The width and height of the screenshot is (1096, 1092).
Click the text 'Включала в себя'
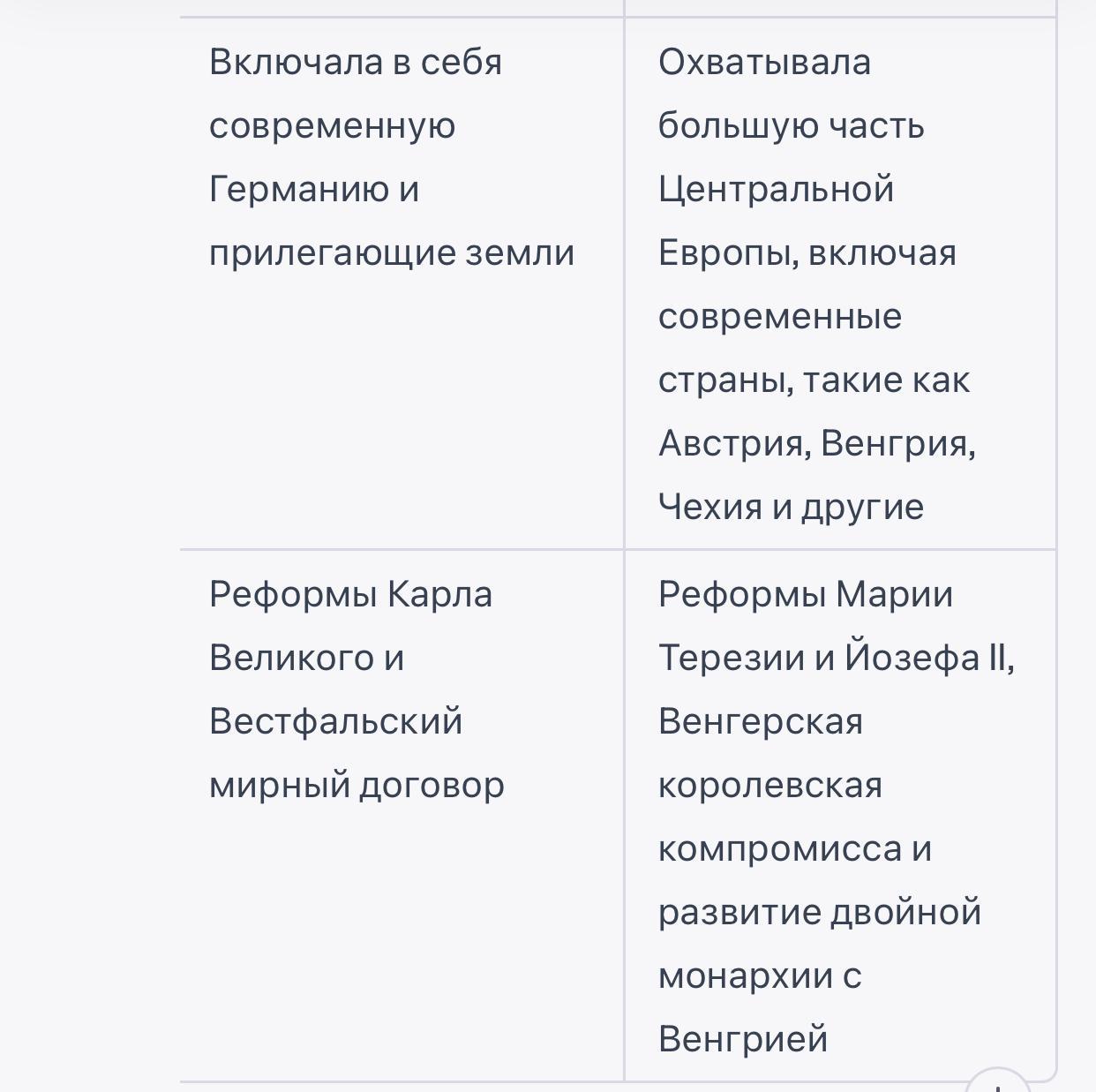[356, 62]
